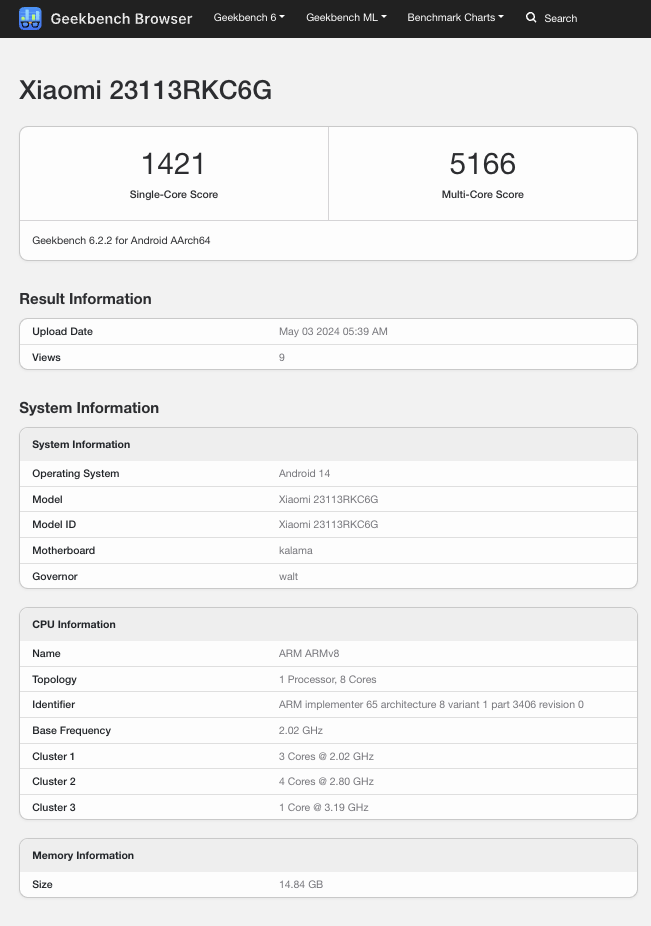The height and width of the screenshot is (926, 651).
Task: Expand the Geekbench ML dropdown
Action: click(x=346, y=18)
